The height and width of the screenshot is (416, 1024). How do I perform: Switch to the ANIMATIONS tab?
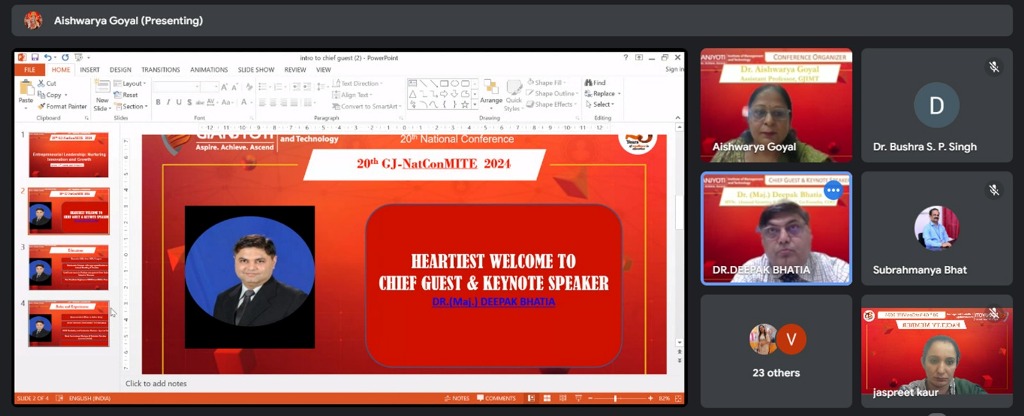(209, 70)
